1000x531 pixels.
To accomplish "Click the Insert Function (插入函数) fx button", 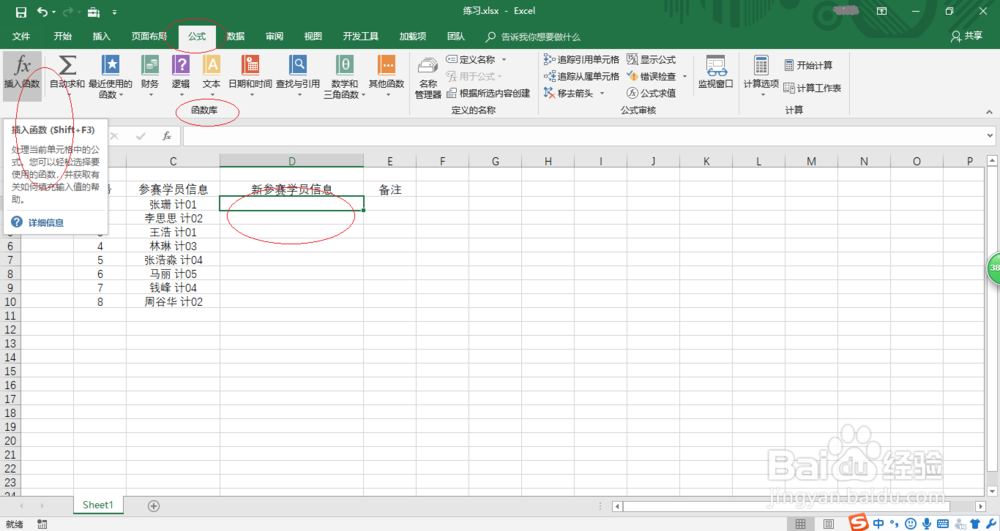I will tap(22, 75).
